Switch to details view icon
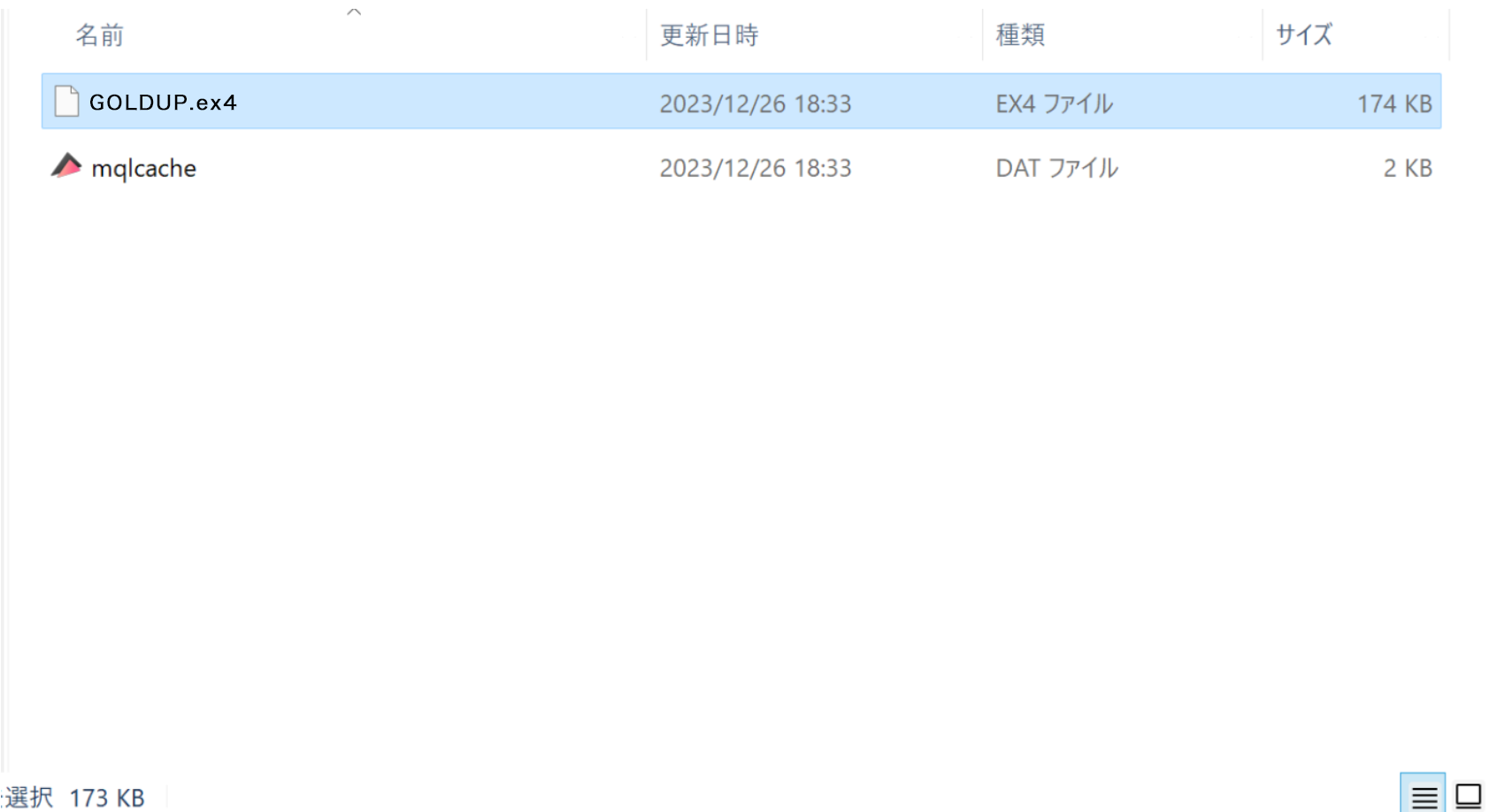This screenshot has width=1497, height=812. (x=1424, y=796)
